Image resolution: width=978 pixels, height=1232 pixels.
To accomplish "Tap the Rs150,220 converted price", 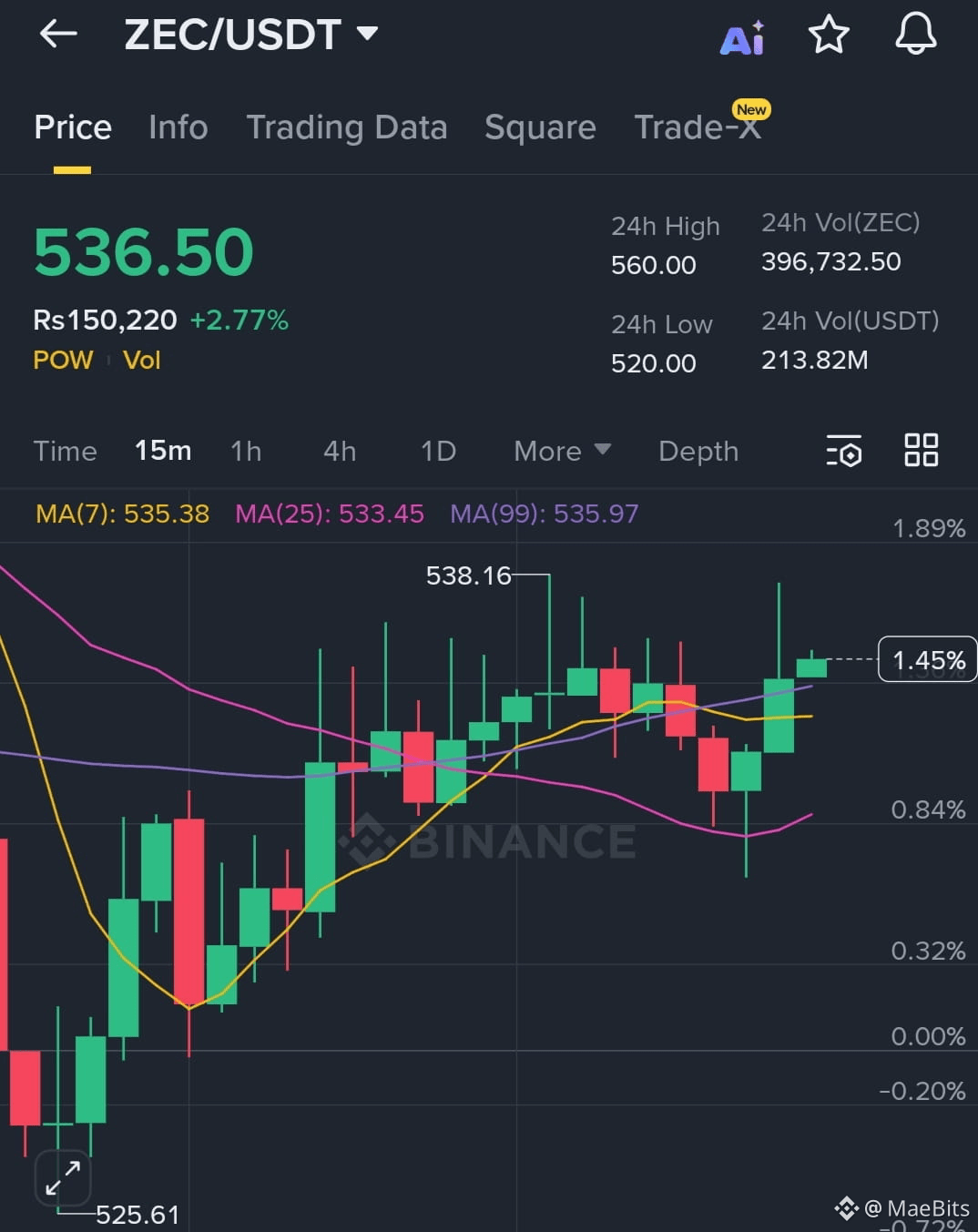I will click(105, 320).
